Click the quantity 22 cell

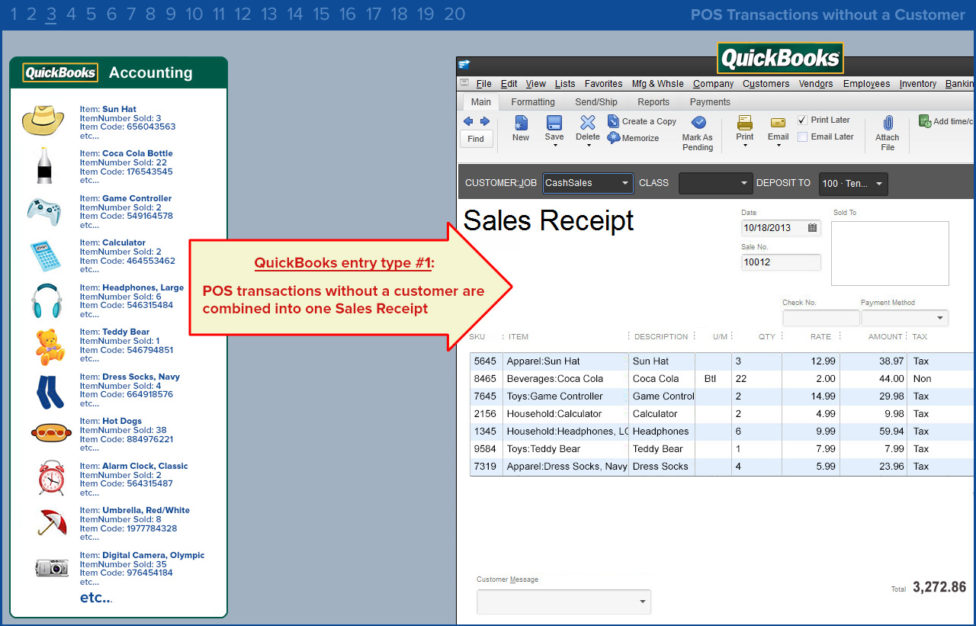[756, 378]
